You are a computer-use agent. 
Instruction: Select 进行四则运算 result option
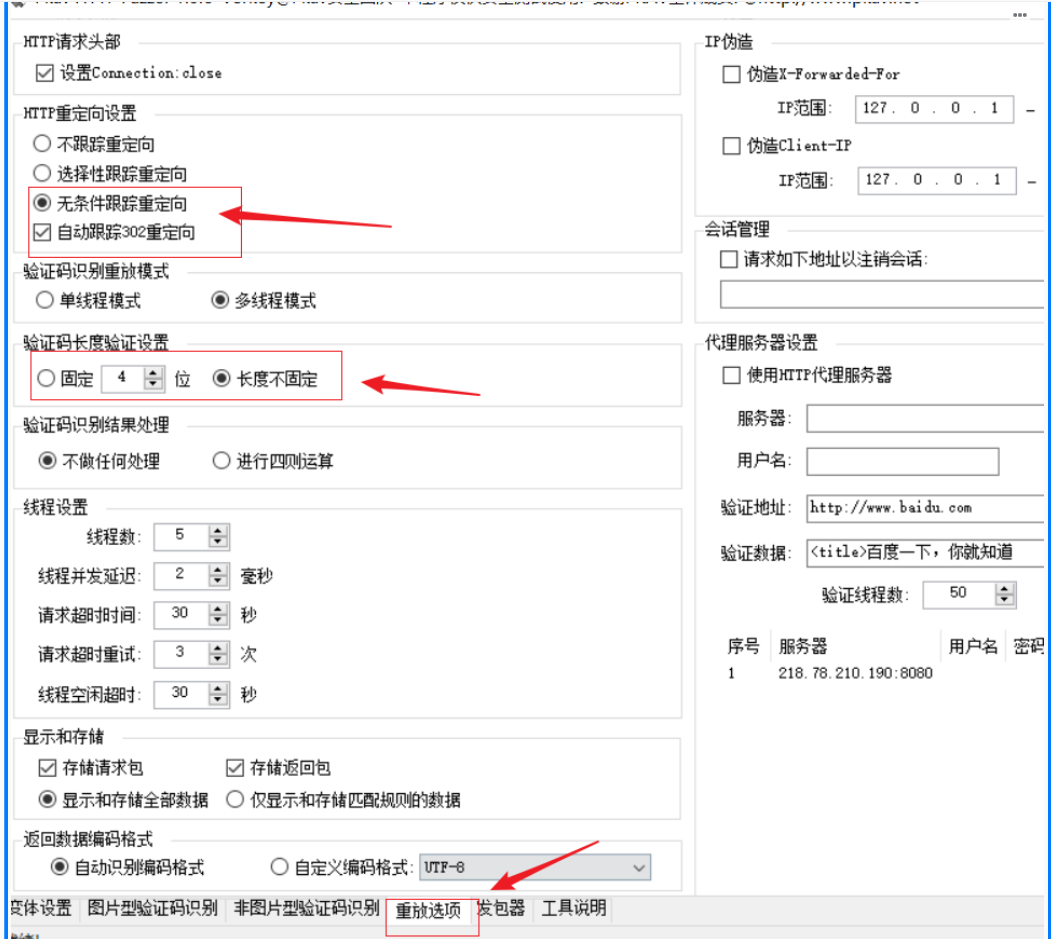[x=221, y=460]
